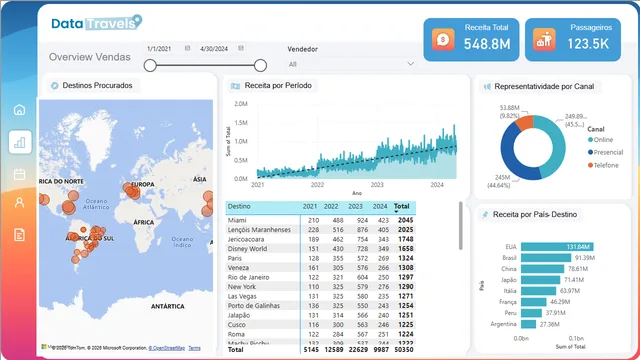The height and width of the screenshot is (360, 640).
Task: Click the Passageiros traveler icon
Action: (x=544, y=40)
